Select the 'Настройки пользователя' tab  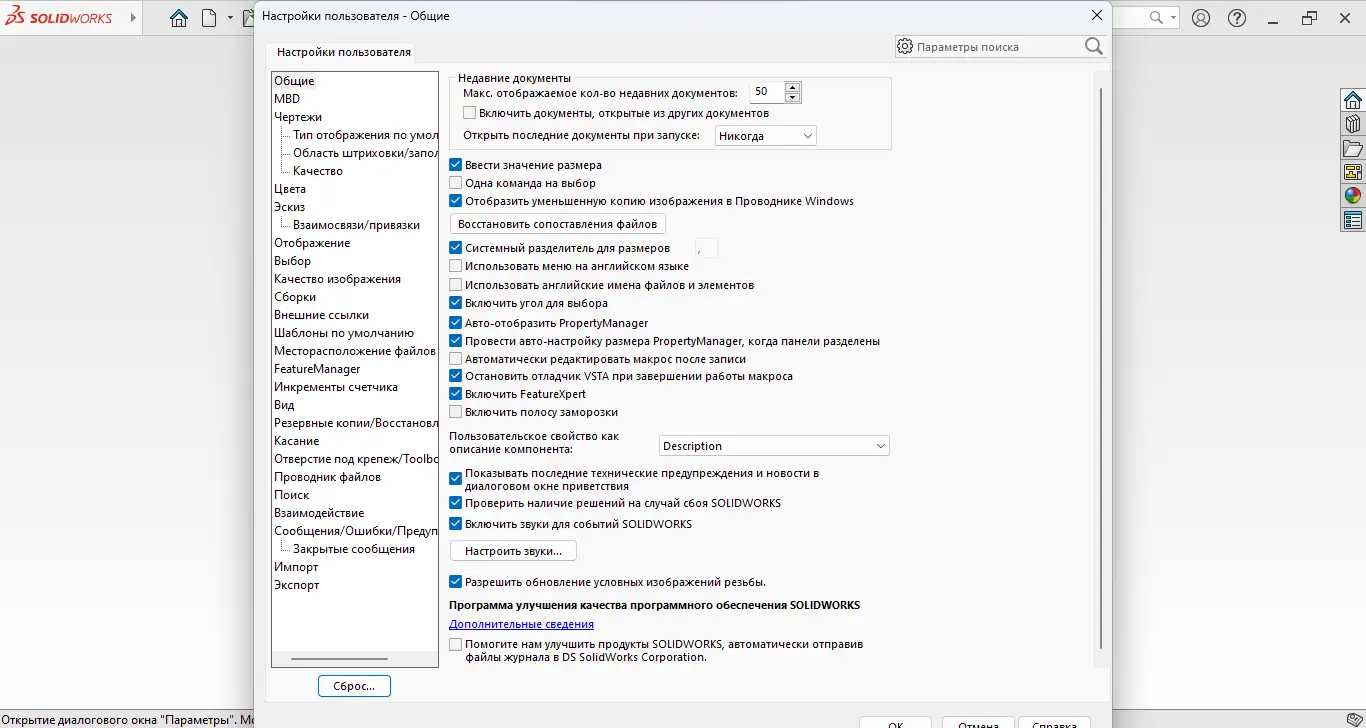[x=344, y=52]
